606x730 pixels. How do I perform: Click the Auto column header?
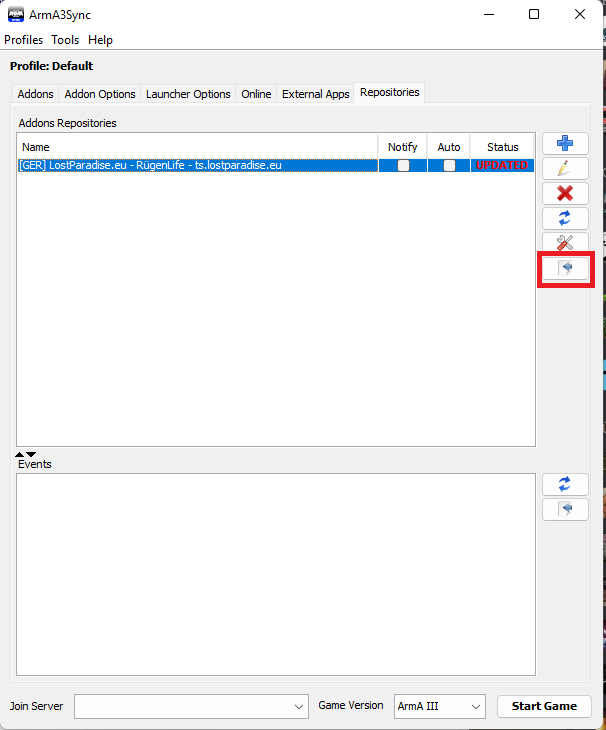tap(449, 147)
